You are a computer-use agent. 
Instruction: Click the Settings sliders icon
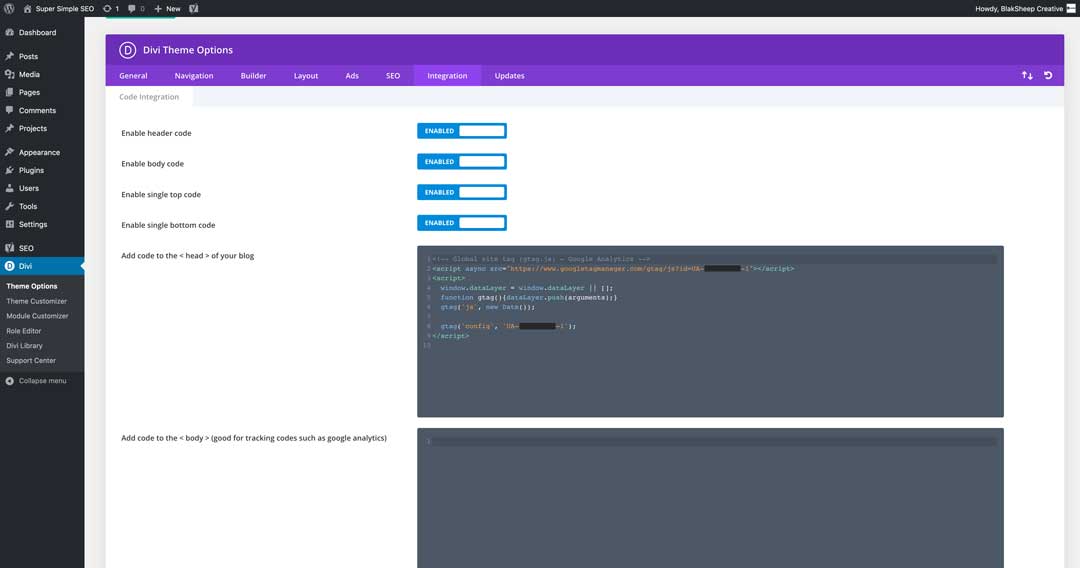(10, 224)
